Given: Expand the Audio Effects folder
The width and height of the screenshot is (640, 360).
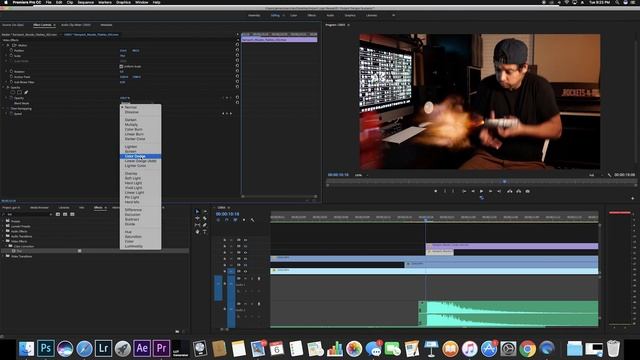Looking at the screenshot, I should click(x=3, y=231).
